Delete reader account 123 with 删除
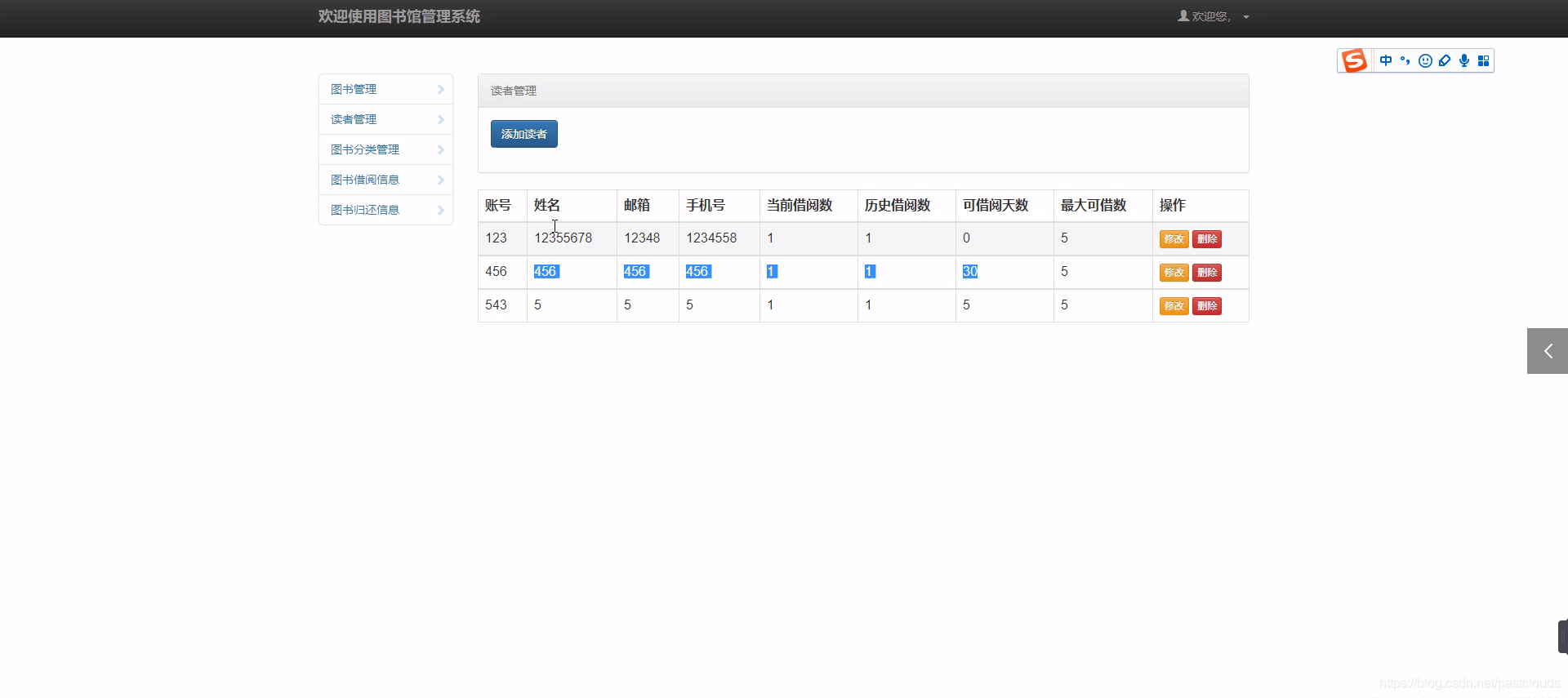 (1207, 239)
